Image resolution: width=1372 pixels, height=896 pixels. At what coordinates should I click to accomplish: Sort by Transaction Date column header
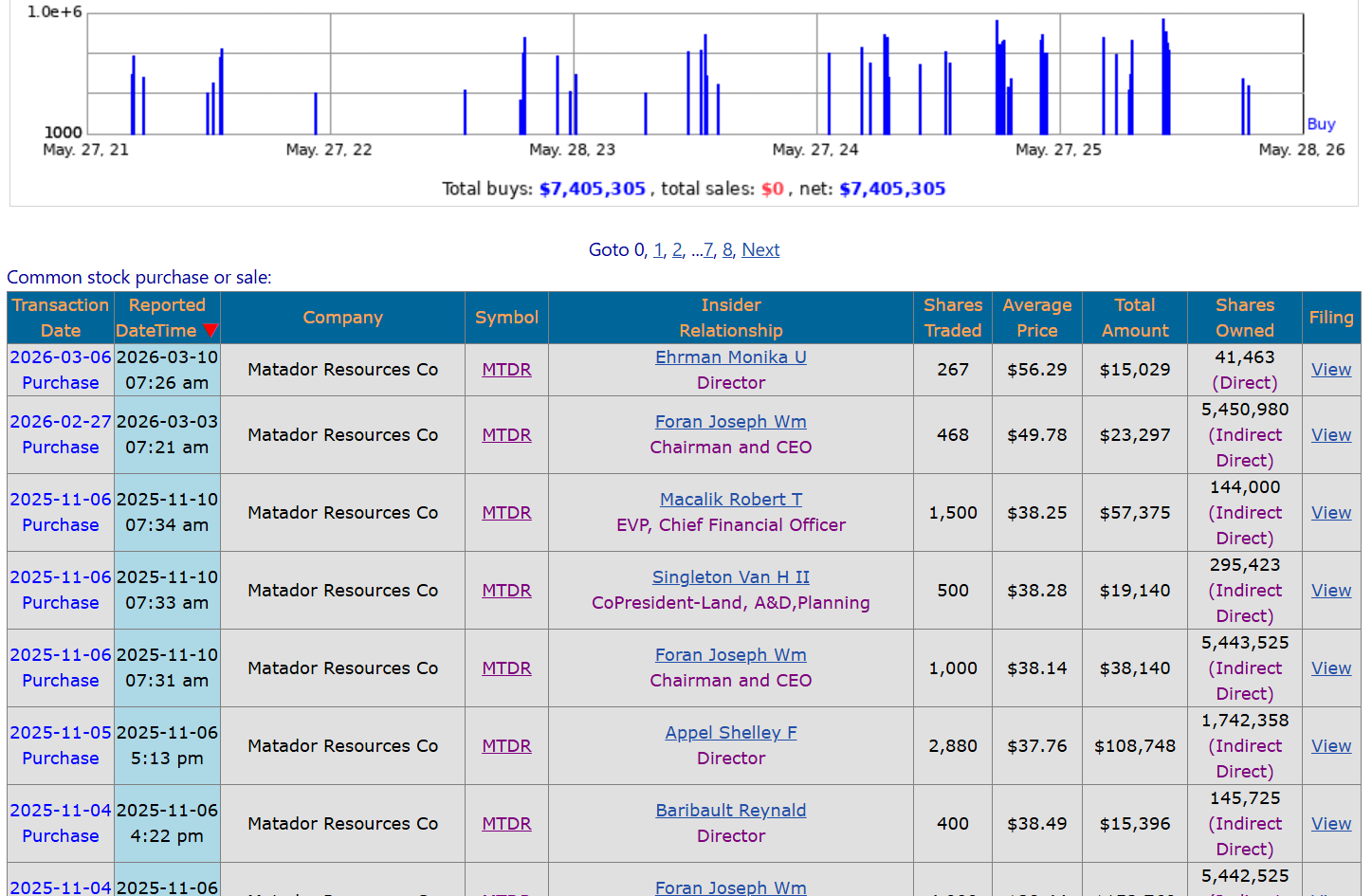click(61, 318)
